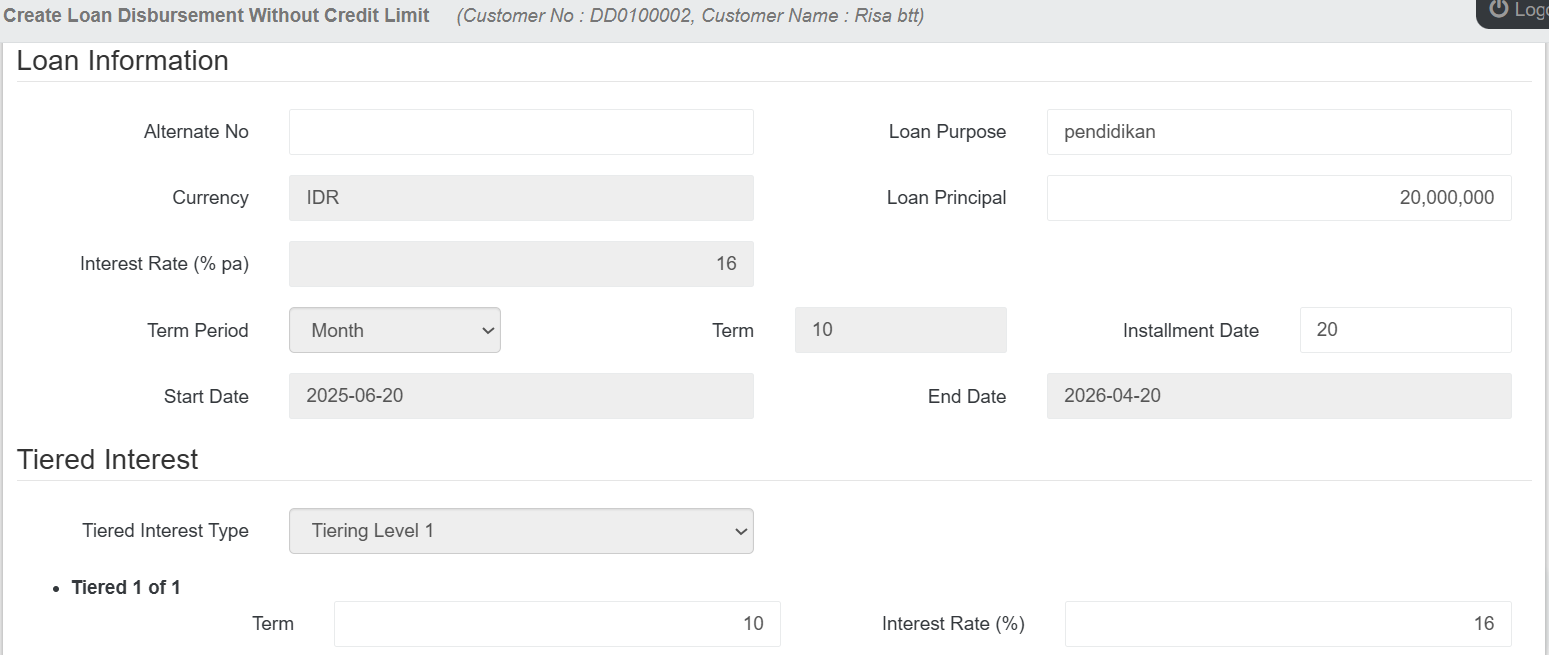Click the Currency field showing IDR

520,197
